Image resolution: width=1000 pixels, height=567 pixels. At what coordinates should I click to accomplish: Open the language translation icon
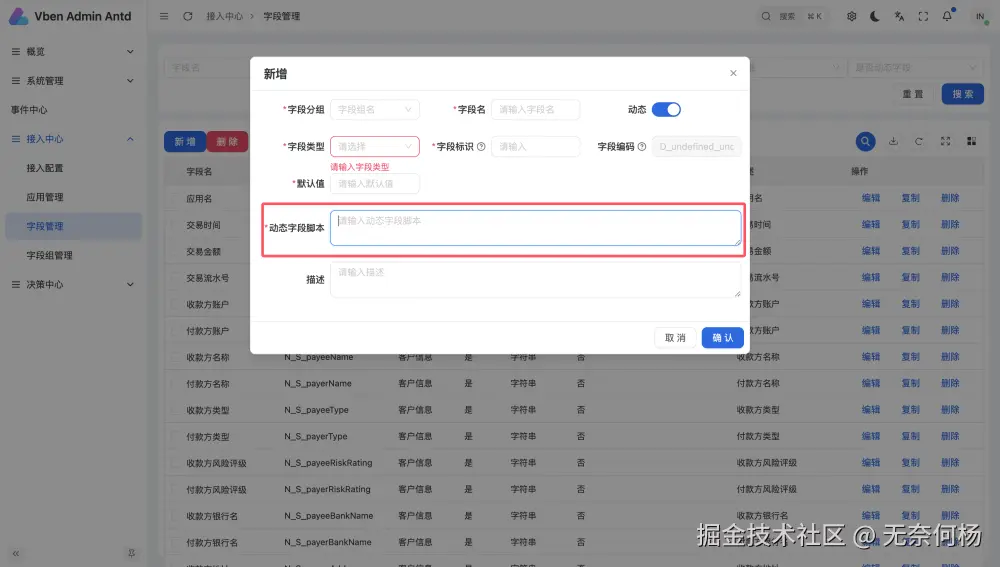click(x=899, y=16)
